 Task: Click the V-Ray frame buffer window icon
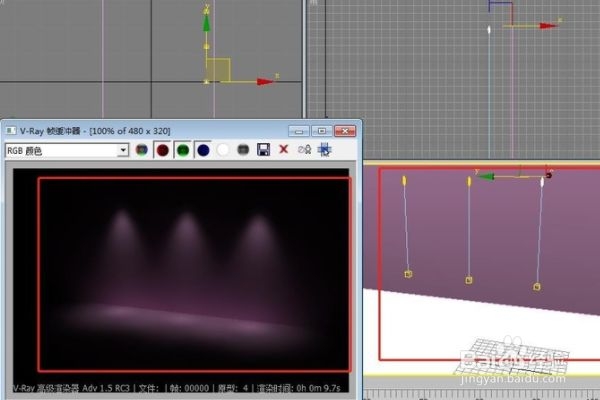[11, 131]
